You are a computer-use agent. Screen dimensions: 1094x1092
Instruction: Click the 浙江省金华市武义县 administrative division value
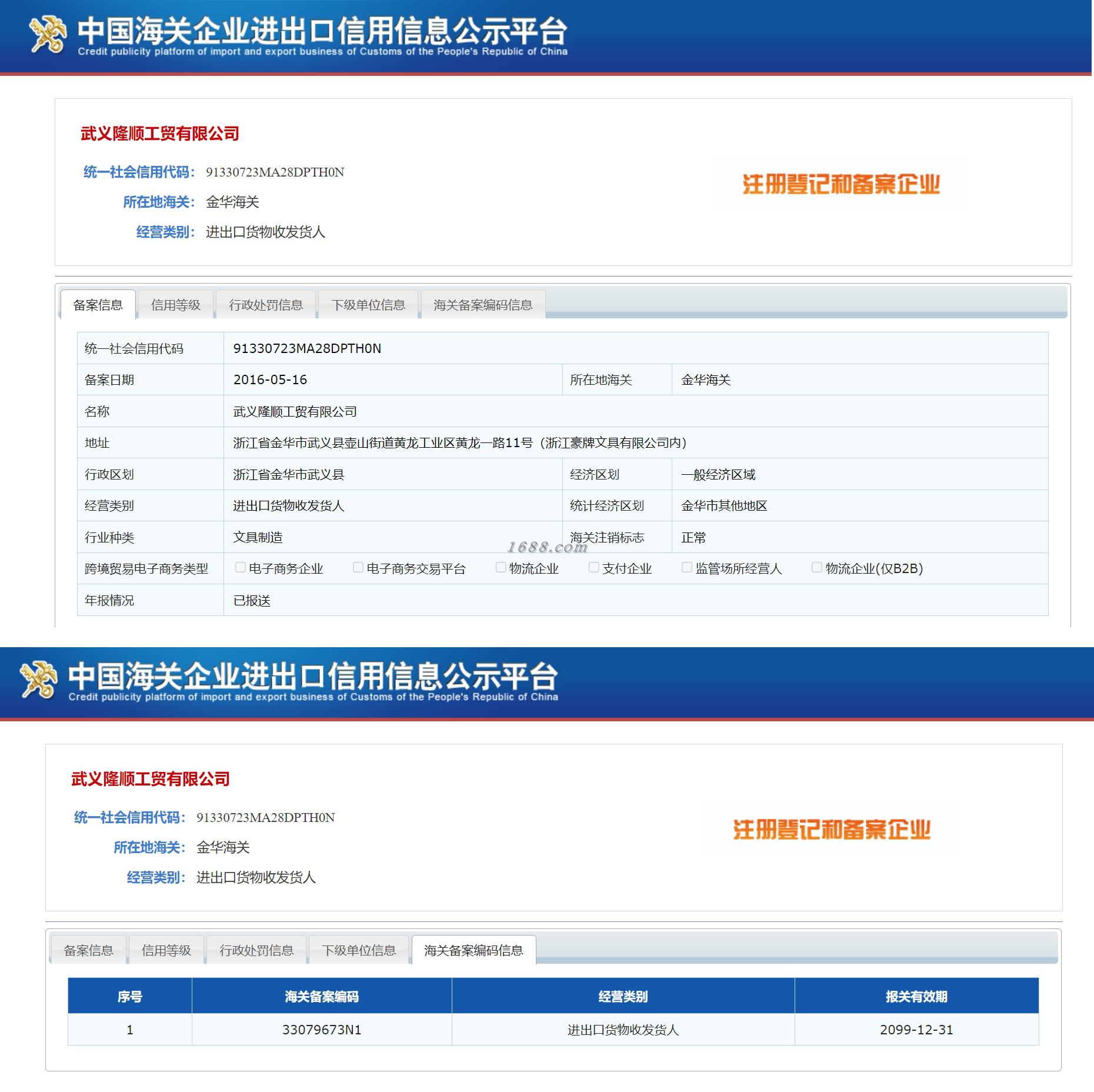[288, 474]
